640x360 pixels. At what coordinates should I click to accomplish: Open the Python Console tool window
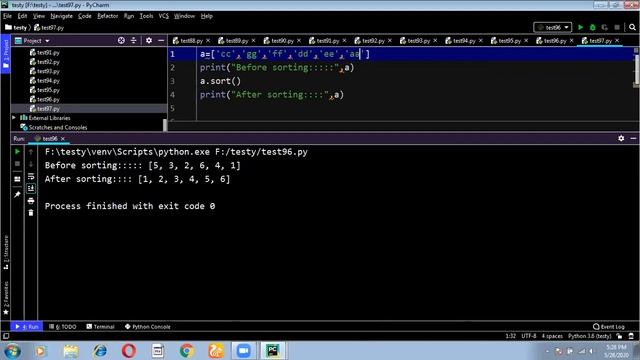coord(147,327)
